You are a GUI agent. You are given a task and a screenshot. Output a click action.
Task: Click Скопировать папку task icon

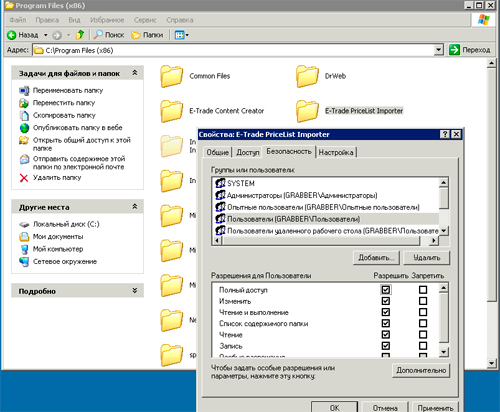24,115
